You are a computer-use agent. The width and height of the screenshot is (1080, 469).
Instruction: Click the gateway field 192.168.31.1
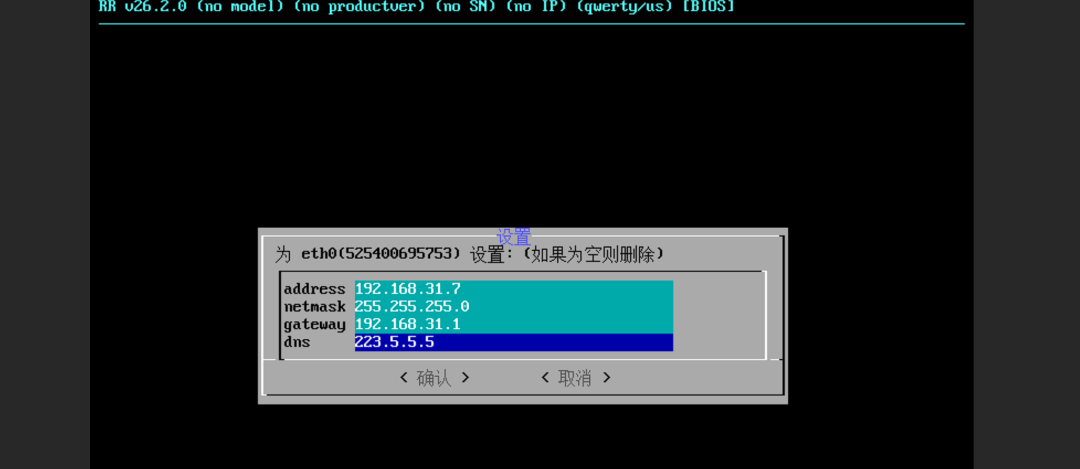(x=514, y=324)
